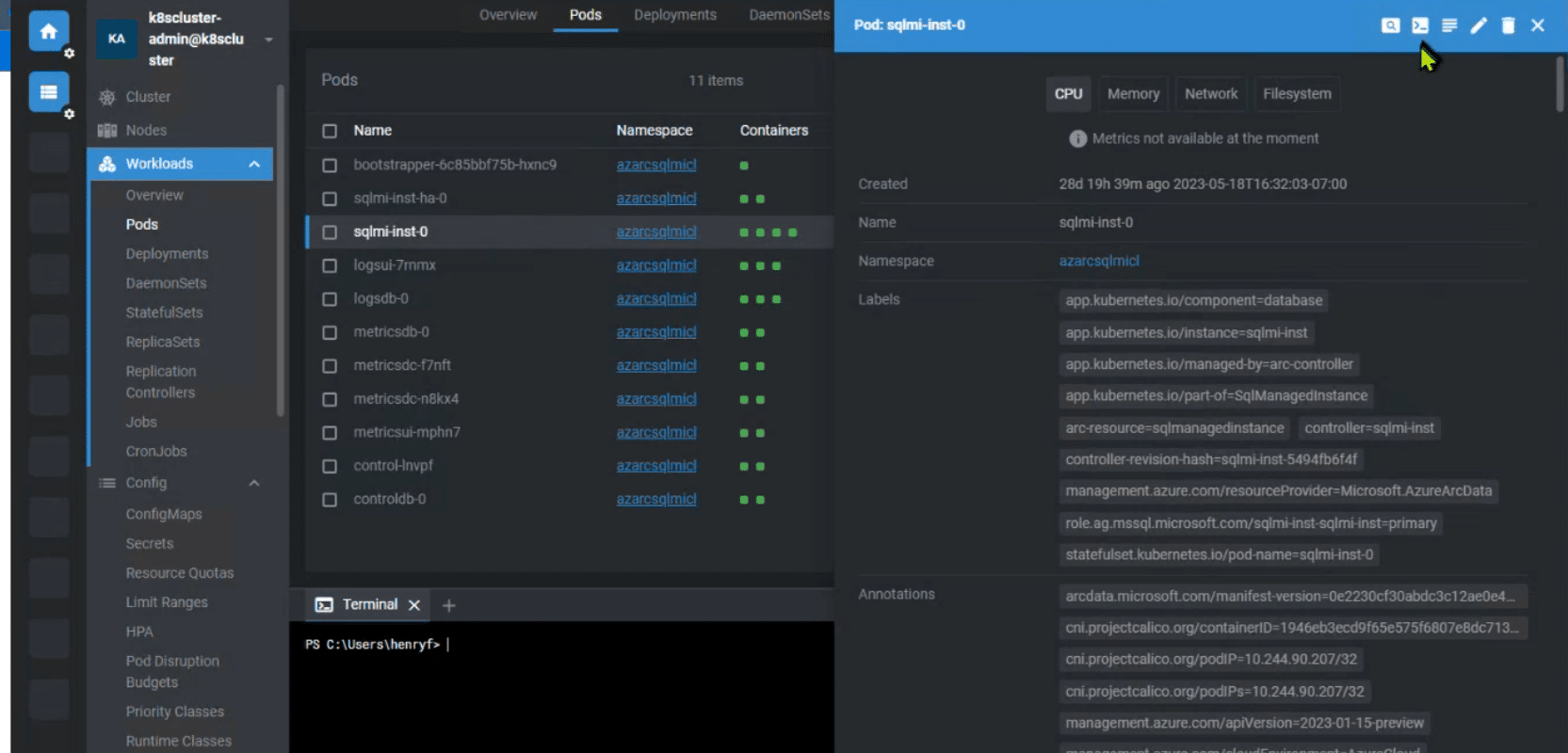The width and height of the screenshot is (1568, 753).
Task: Click the Terminal tab icon
Action: [x=324, y=605]
